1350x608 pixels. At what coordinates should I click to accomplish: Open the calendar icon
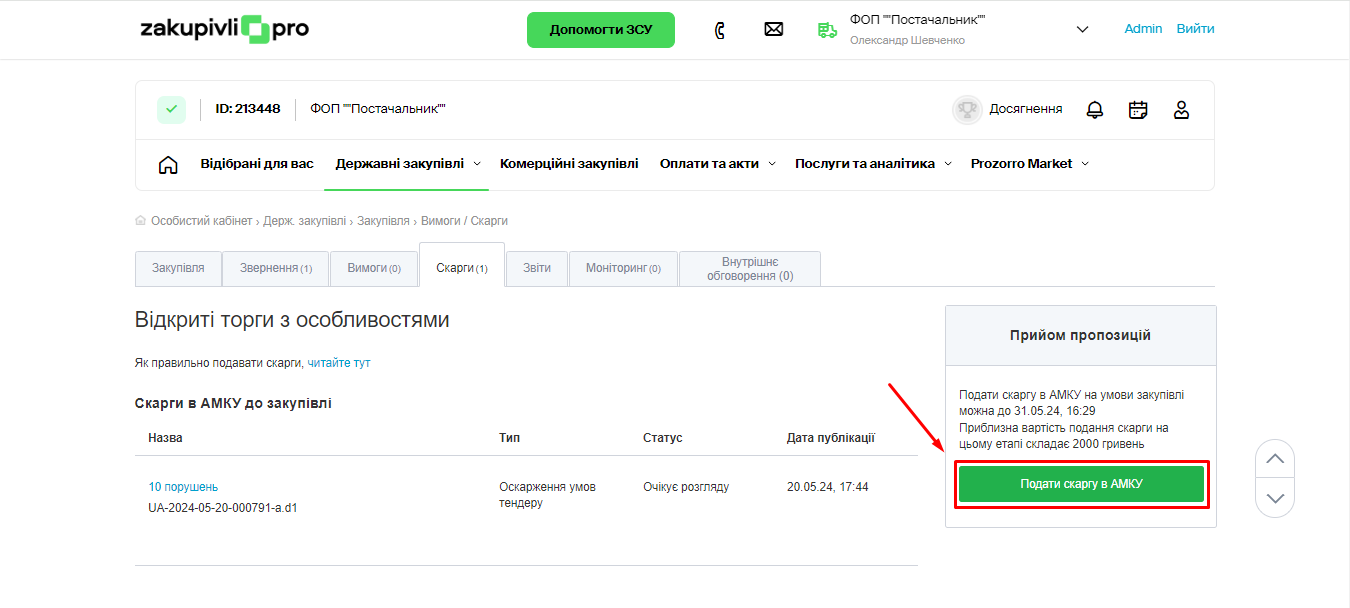1138,110
